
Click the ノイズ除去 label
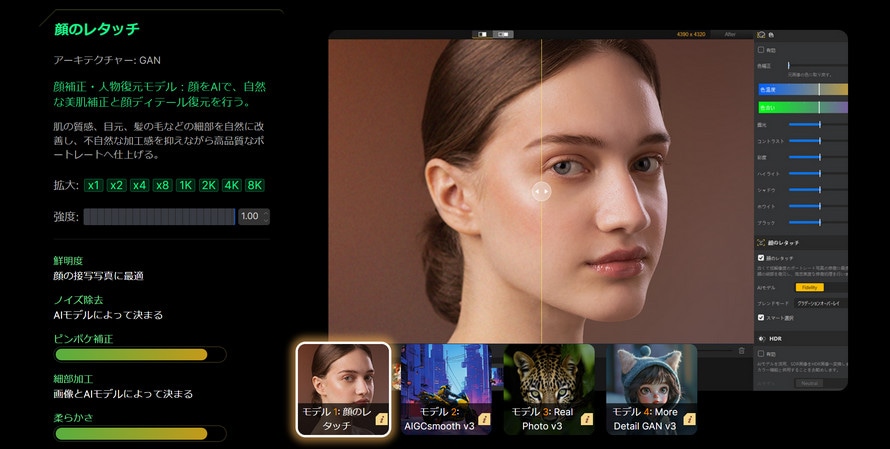[x=78, y=300]
